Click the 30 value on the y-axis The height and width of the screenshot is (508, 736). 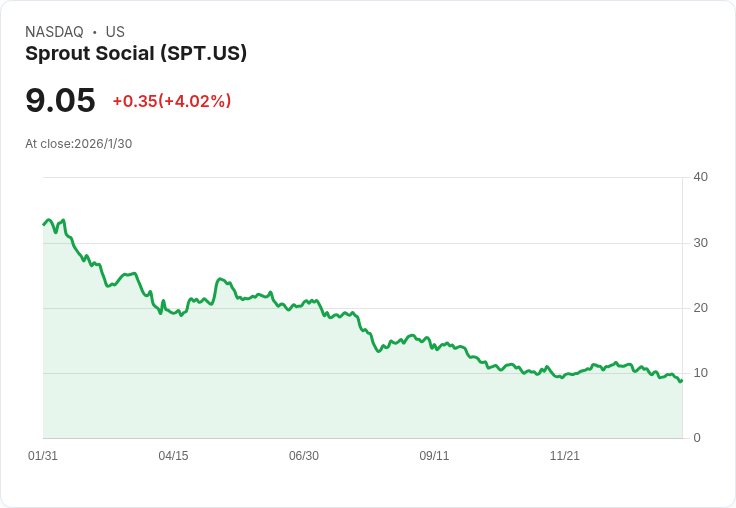point(700,243)
